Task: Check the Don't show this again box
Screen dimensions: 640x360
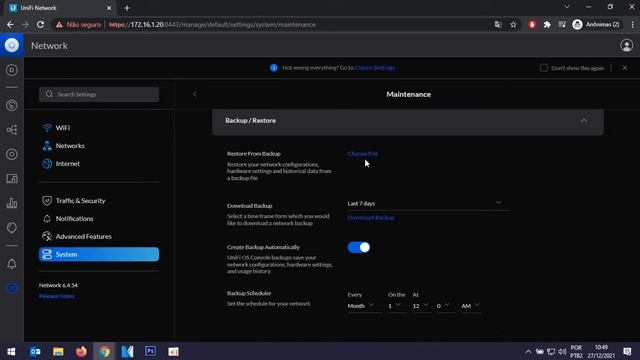Action: pyautogui.click(x=544, y=68)
